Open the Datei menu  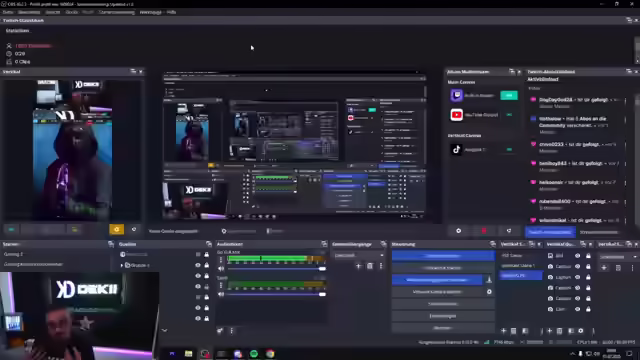click(8, 12)
